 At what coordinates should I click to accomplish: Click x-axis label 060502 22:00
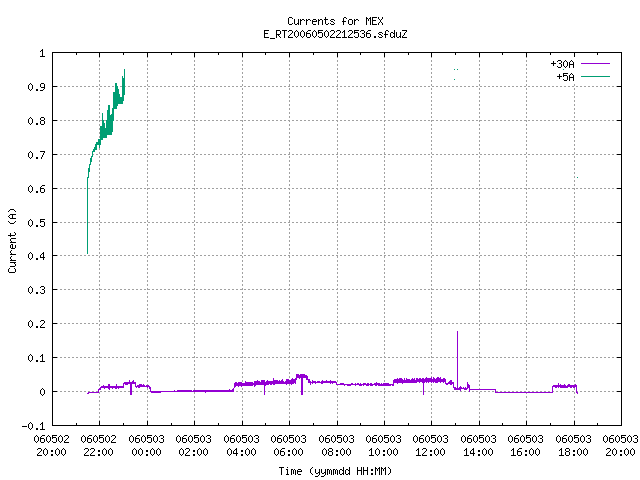(99, 446)
